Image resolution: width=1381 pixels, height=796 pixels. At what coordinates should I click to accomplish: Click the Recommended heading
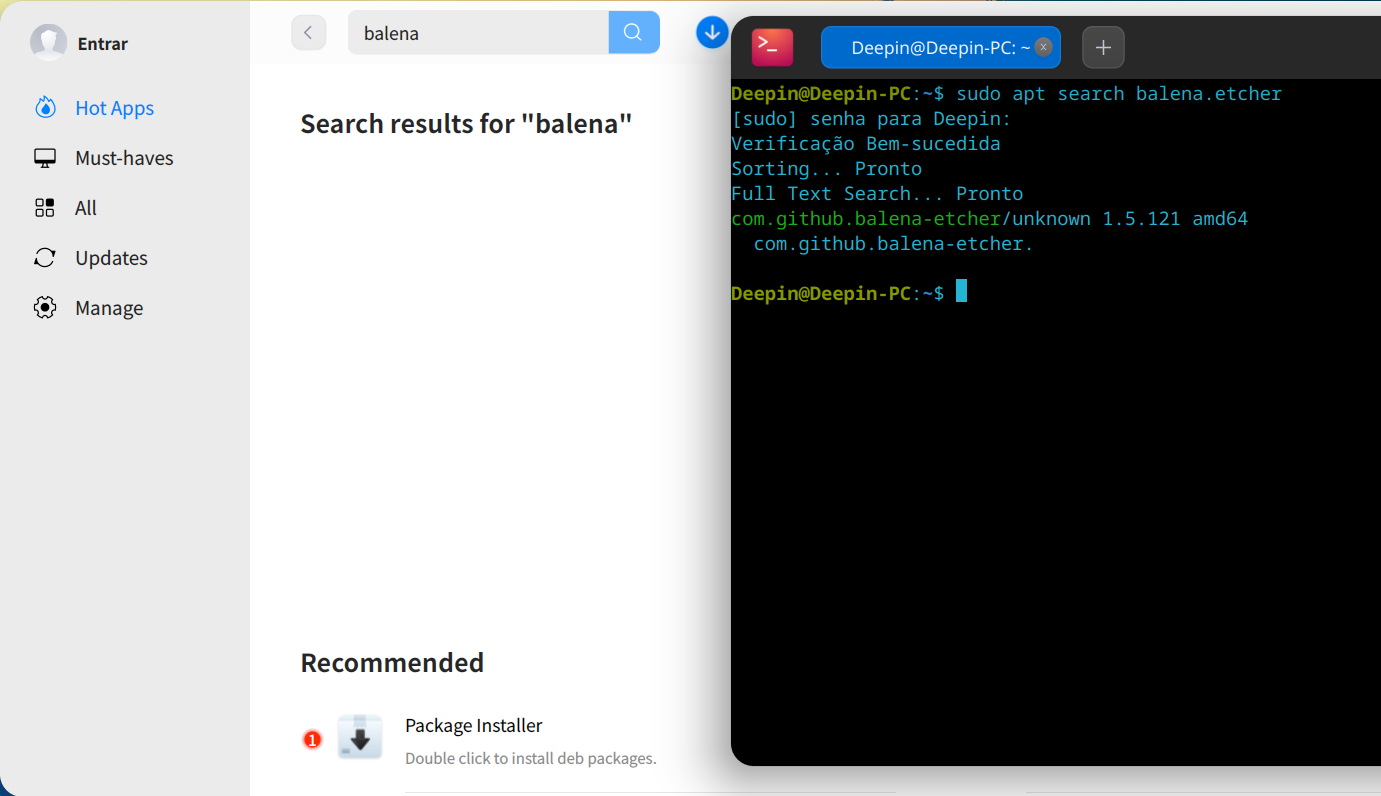[x=392, y=663]
